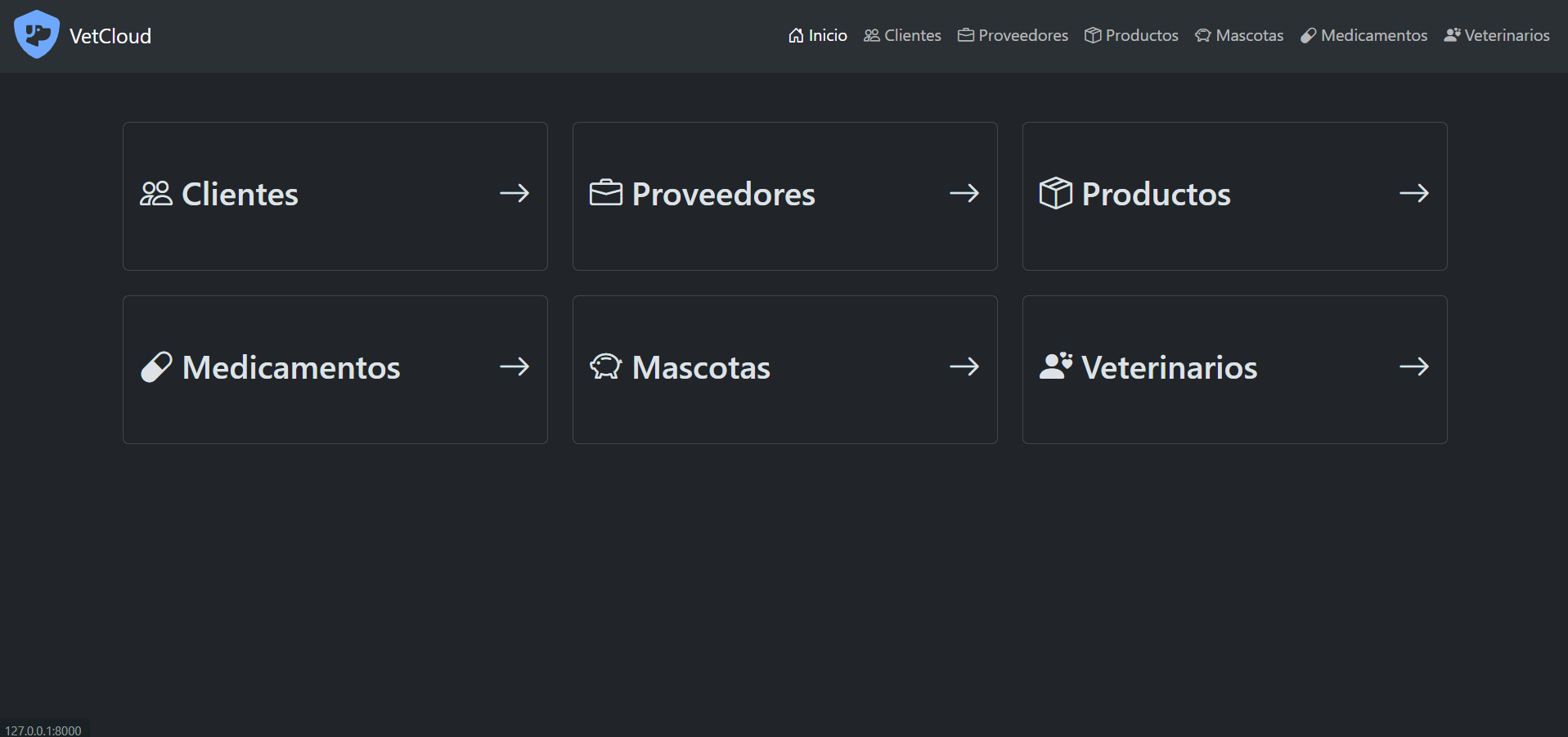
Task: Click the cube icon next to Productos in navbar
Action: [1092, 35]
